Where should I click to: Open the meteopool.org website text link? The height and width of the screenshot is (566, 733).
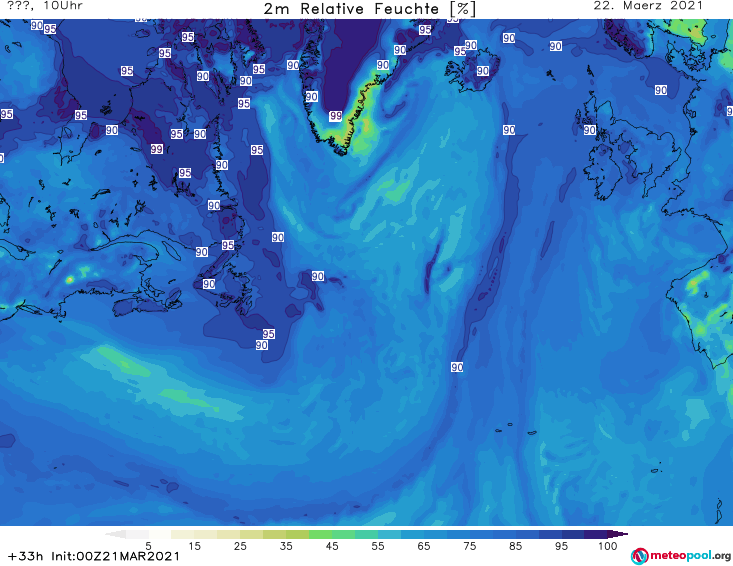click(x=690, y=556)
